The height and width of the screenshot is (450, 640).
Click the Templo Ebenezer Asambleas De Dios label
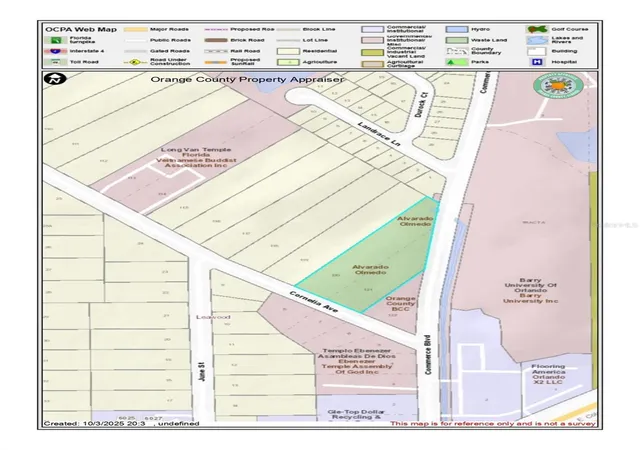pyautogui.click(x=356, y=361)
